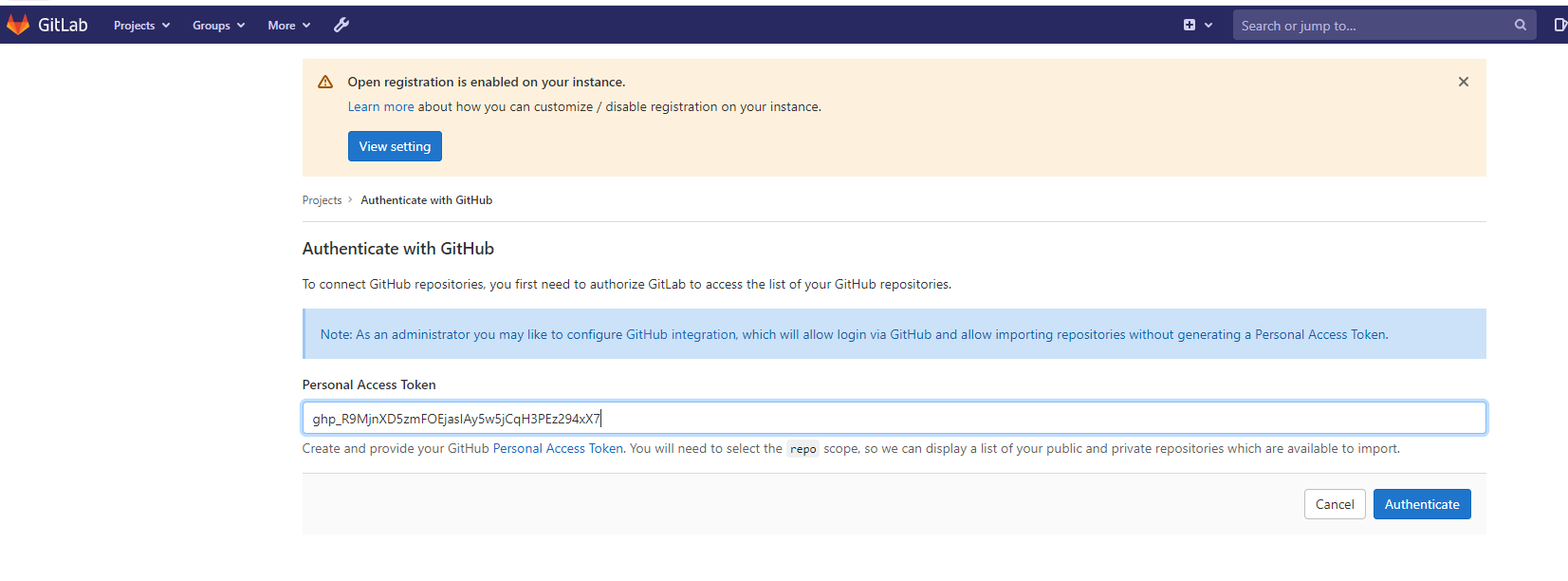Focus the Search or jump to field
Screen dimensions: 1568x581
pos(1384,26)
